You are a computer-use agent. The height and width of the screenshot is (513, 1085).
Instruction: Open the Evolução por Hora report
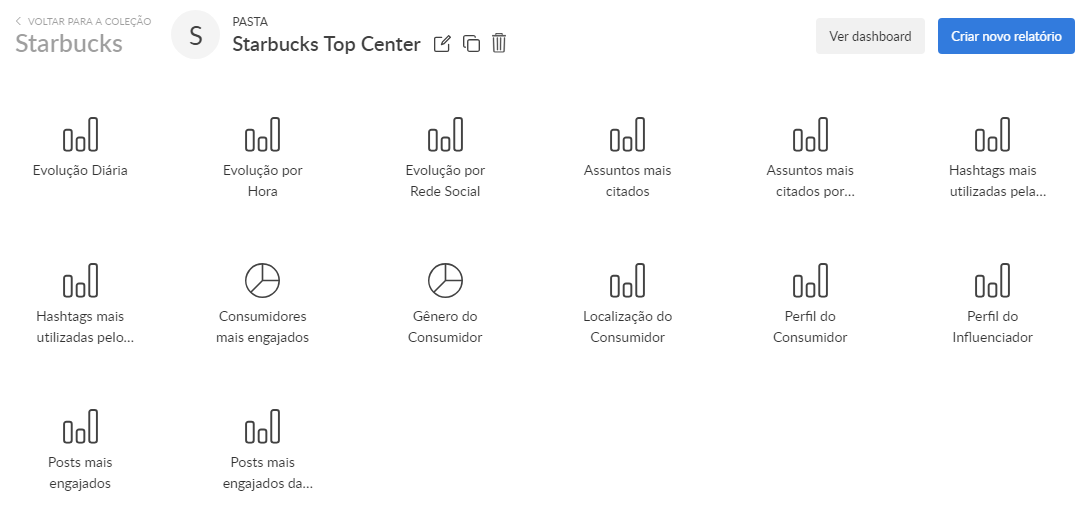point(262,136)
